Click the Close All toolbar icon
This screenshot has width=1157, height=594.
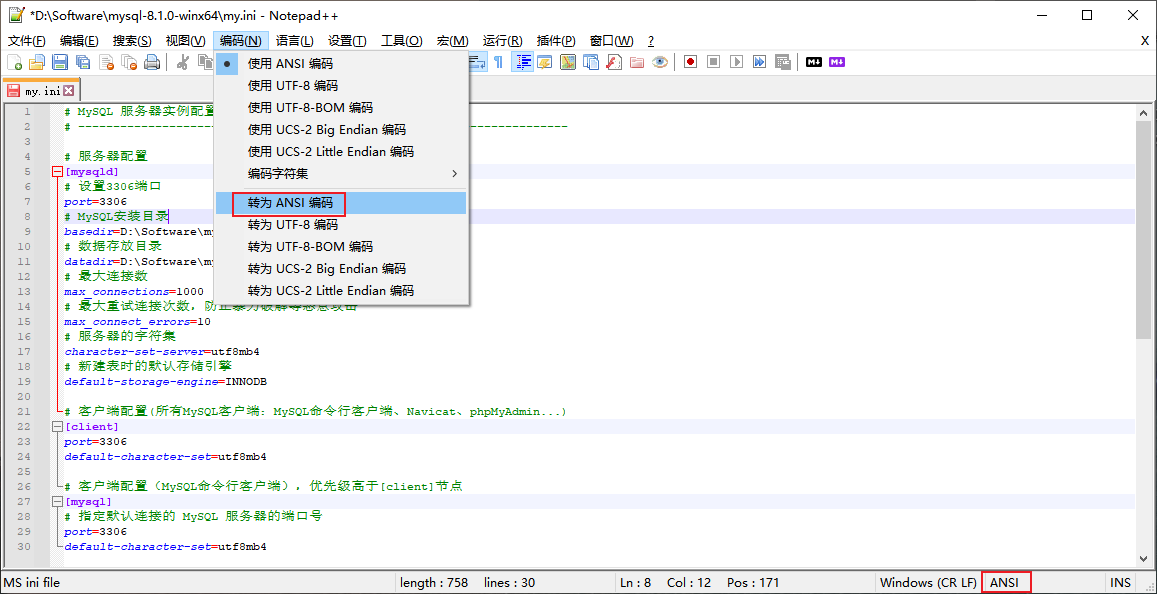[x=129, y=63]
